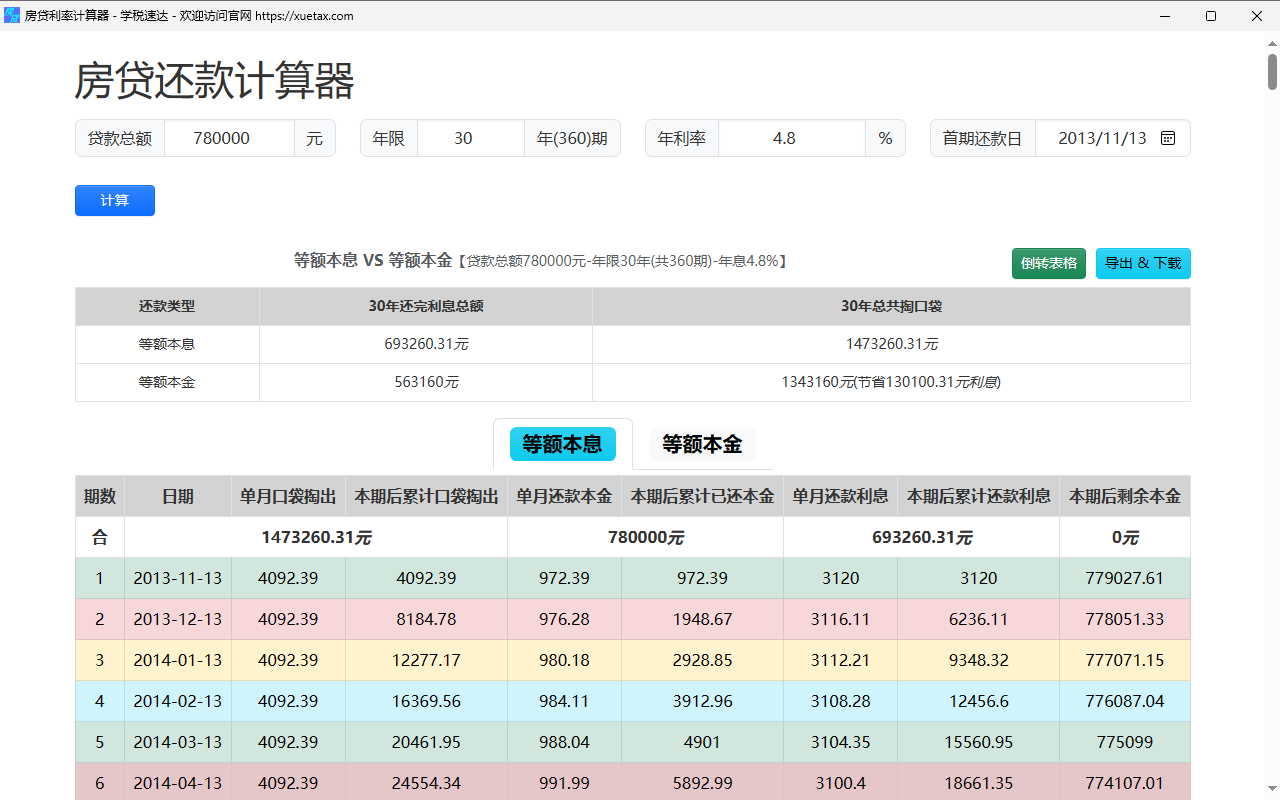
Task: Open the calendar picker icon in date field
Action: [x=1167, y=138]
